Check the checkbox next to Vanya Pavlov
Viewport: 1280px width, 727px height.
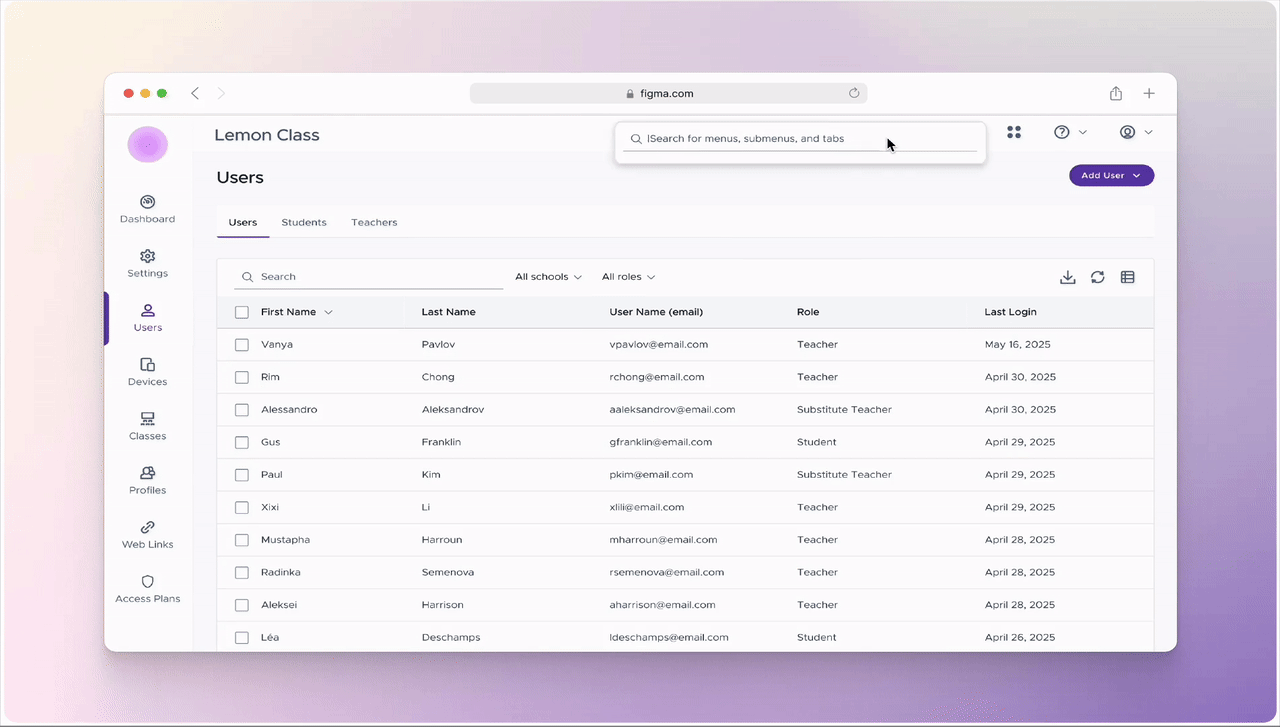[x=241, y=344]
